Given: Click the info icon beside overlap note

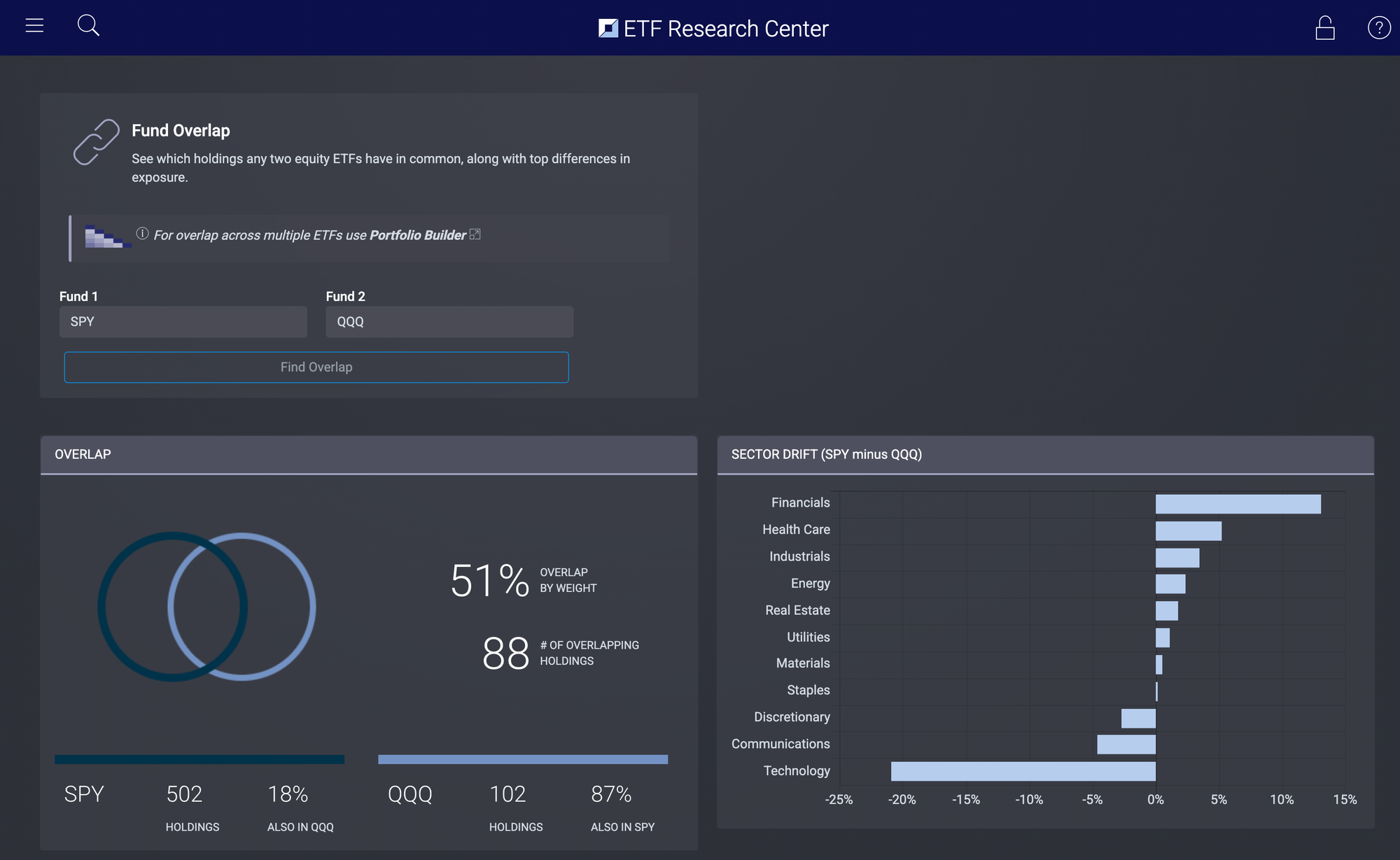Looking at the screenshot, I should tap(142, 234).
